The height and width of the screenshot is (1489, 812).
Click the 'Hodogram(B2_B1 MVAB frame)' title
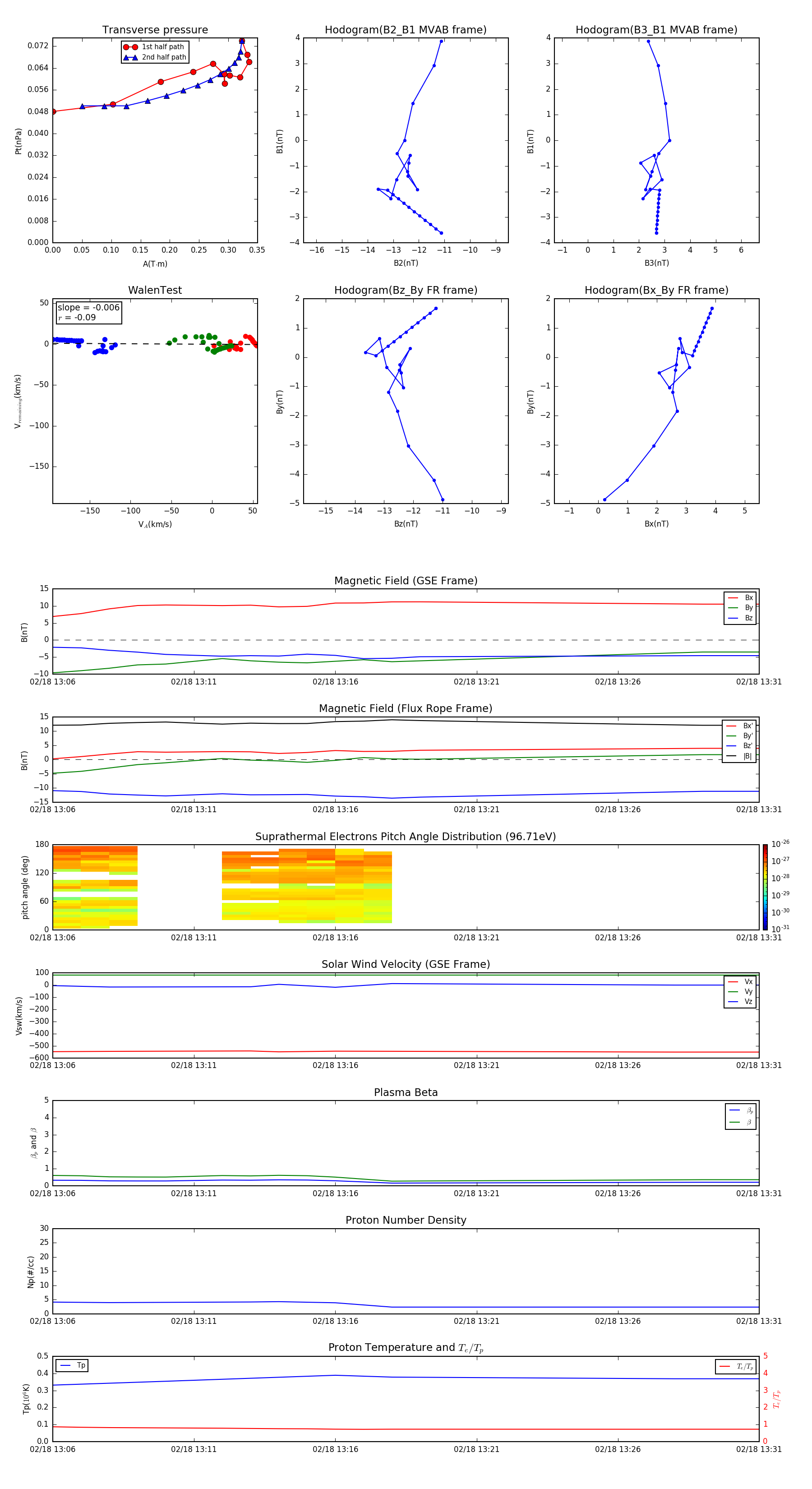coord(406,30)
